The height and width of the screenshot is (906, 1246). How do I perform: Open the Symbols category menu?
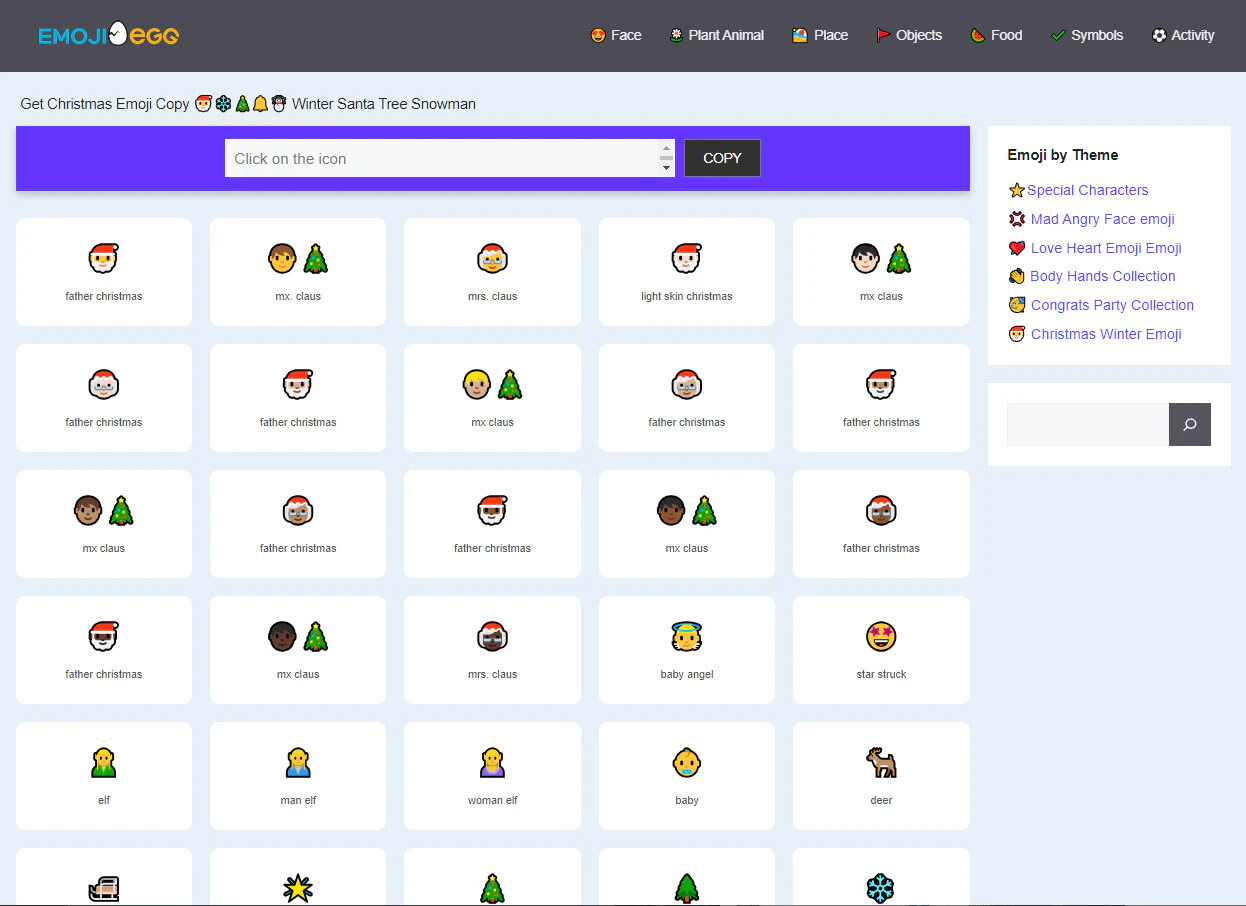click(x=1088, y=35)
